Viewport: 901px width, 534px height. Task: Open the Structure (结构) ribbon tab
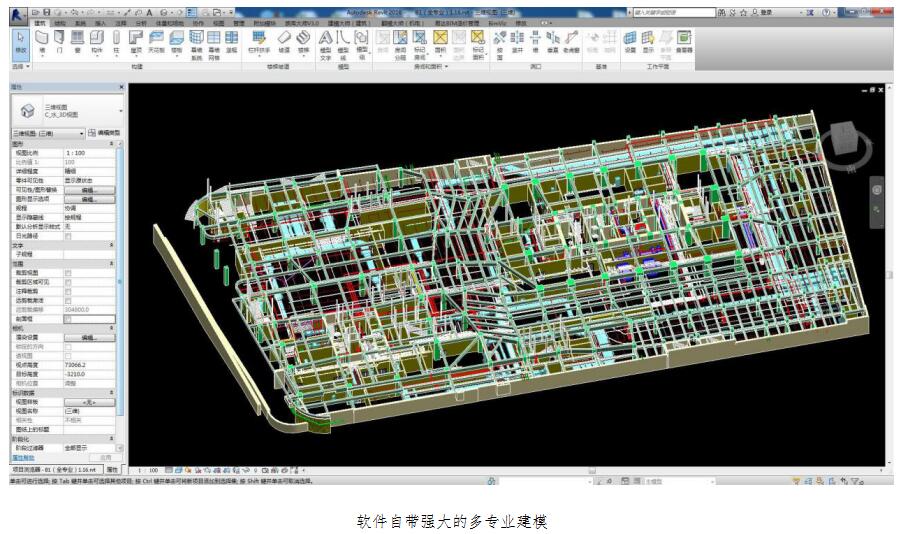click(x=60, y=23)
